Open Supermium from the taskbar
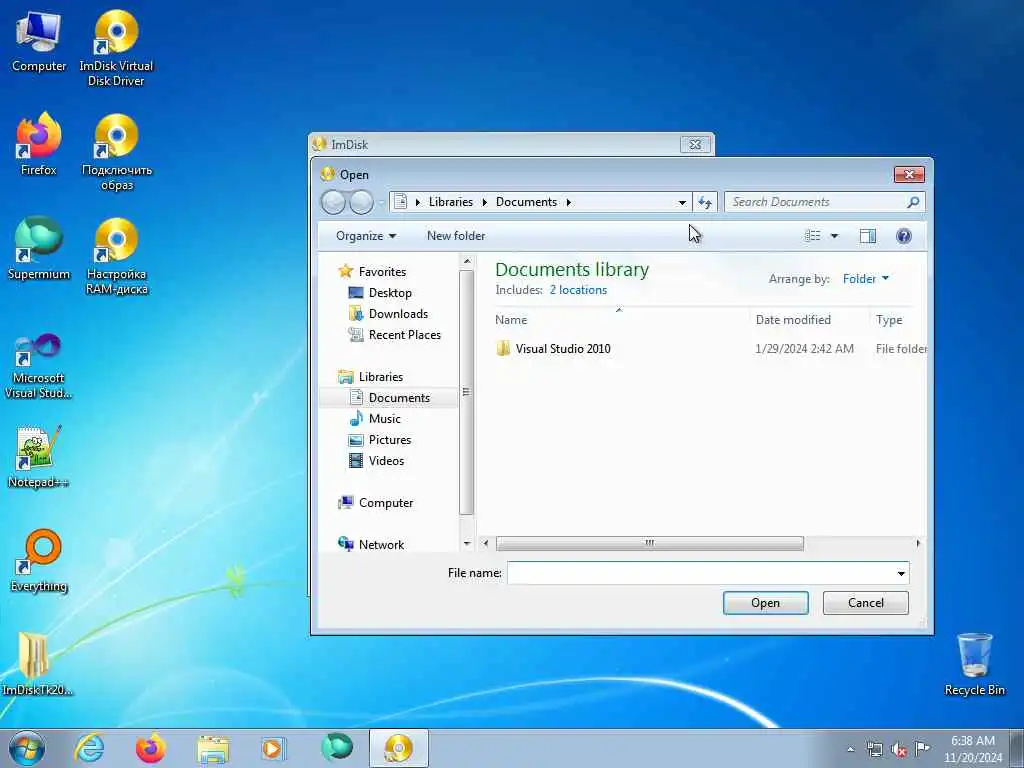This screenshot has height=768, width=1024. coord(337,747)
